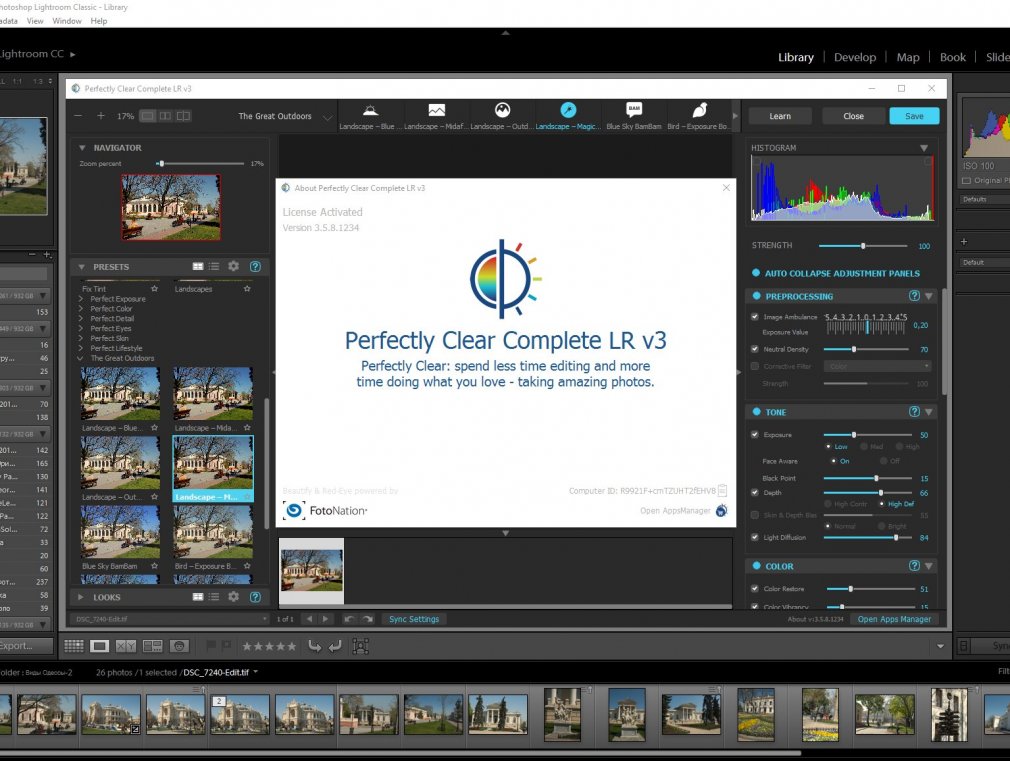The height and width of the screenshot is (761, 1010).
Task: Toggle the Light Diffusion checkbox
Action: (755, 537)
